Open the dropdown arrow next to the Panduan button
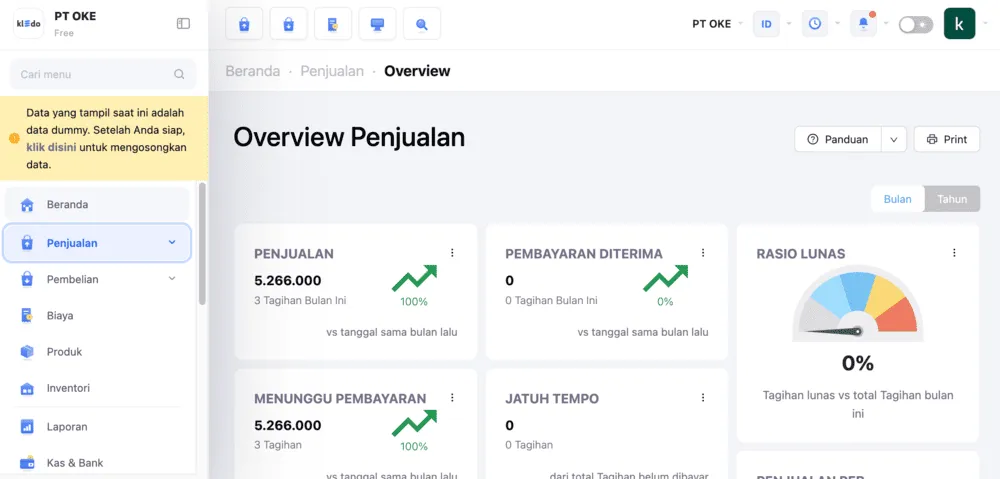Viewport: 1000px width, 479px height. pyautogui.click(x=894, y=139)
